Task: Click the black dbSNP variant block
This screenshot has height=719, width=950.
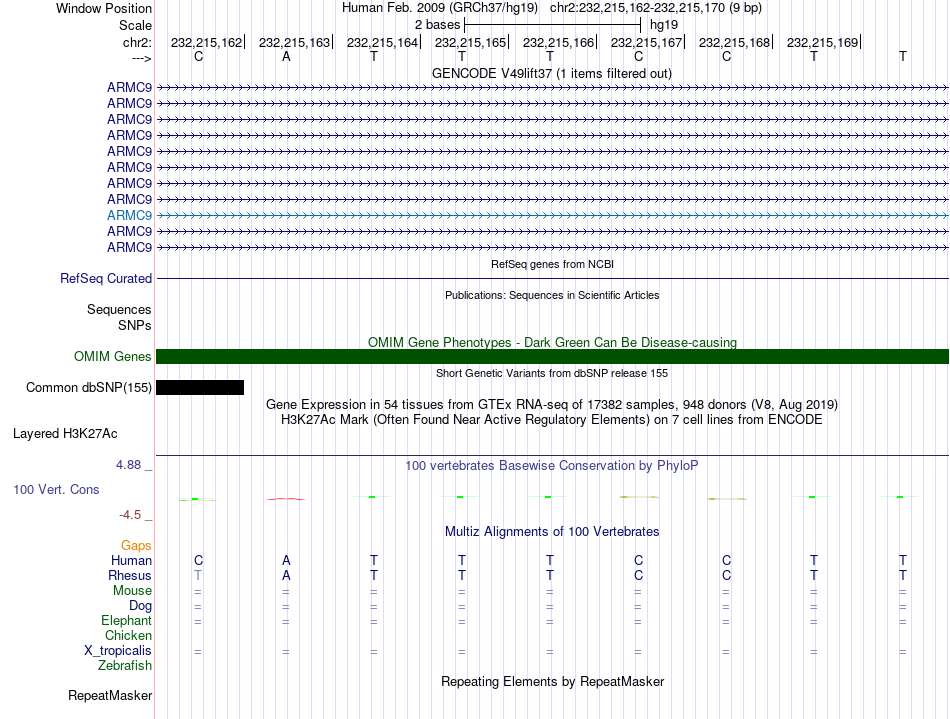Action: tap(200, 388)
